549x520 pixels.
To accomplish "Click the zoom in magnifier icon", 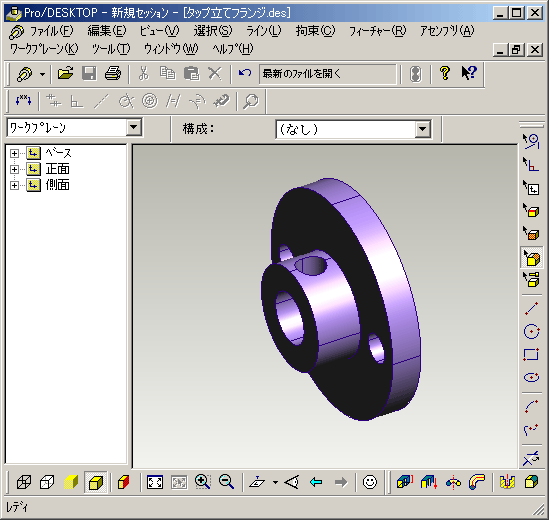I will coord(202,482).
